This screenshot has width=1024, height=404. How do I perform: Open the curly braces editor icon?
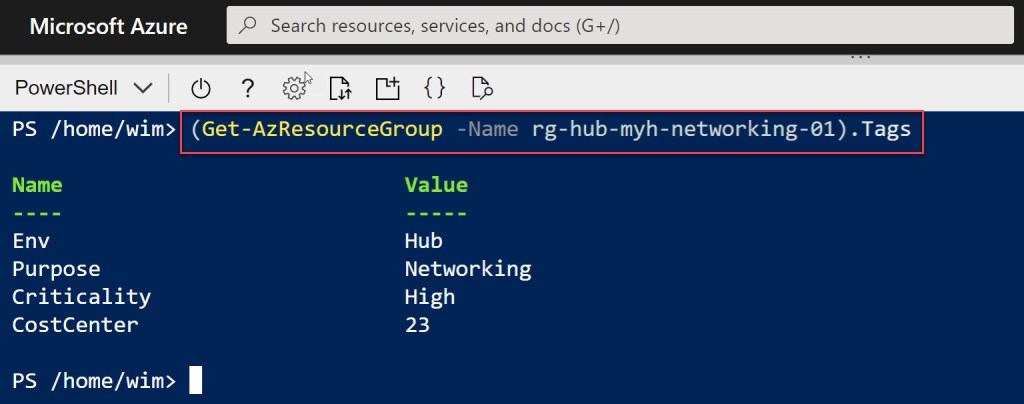[x=434, y=88]
